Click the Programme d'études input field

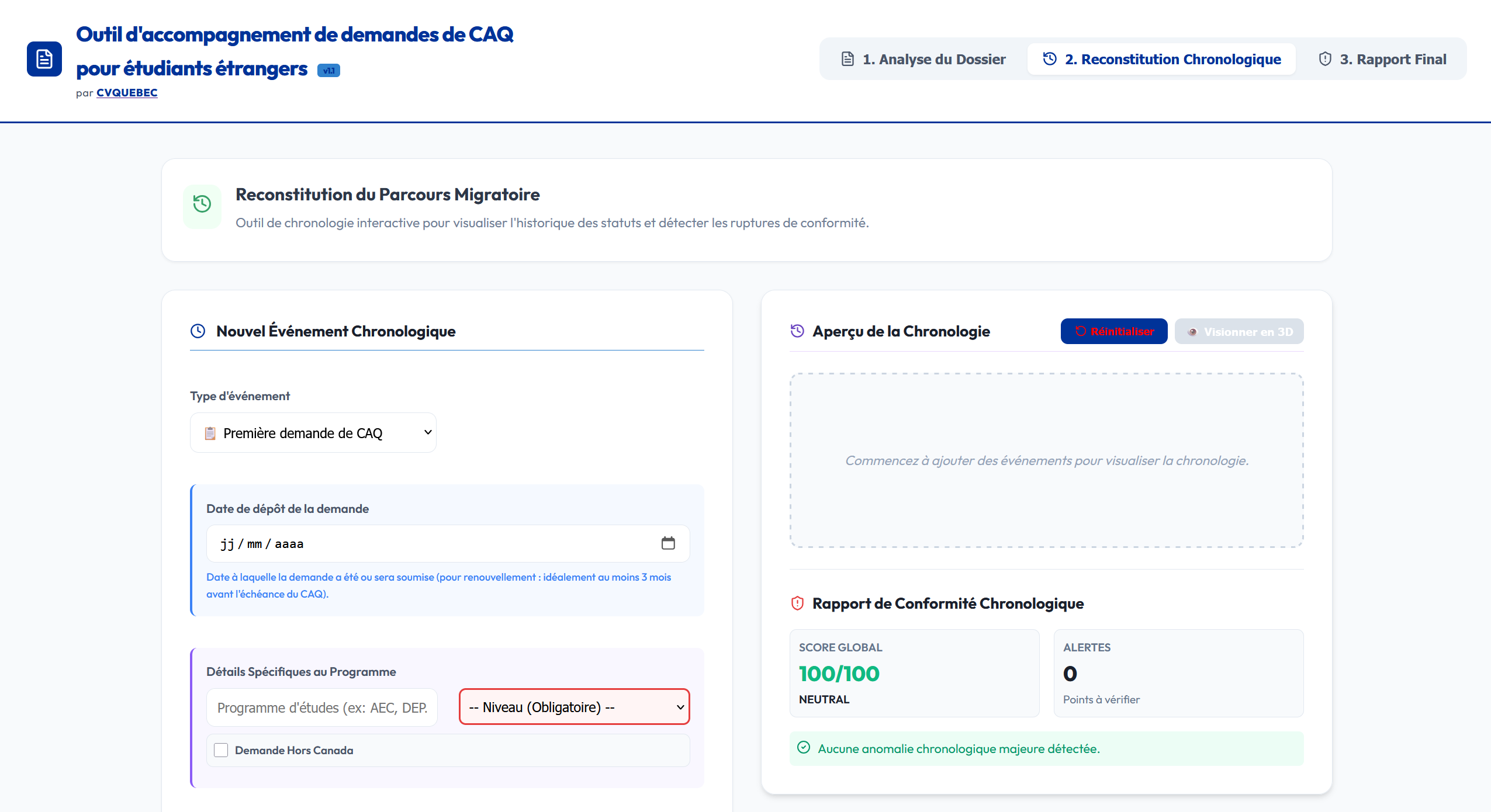click(321, 707)
